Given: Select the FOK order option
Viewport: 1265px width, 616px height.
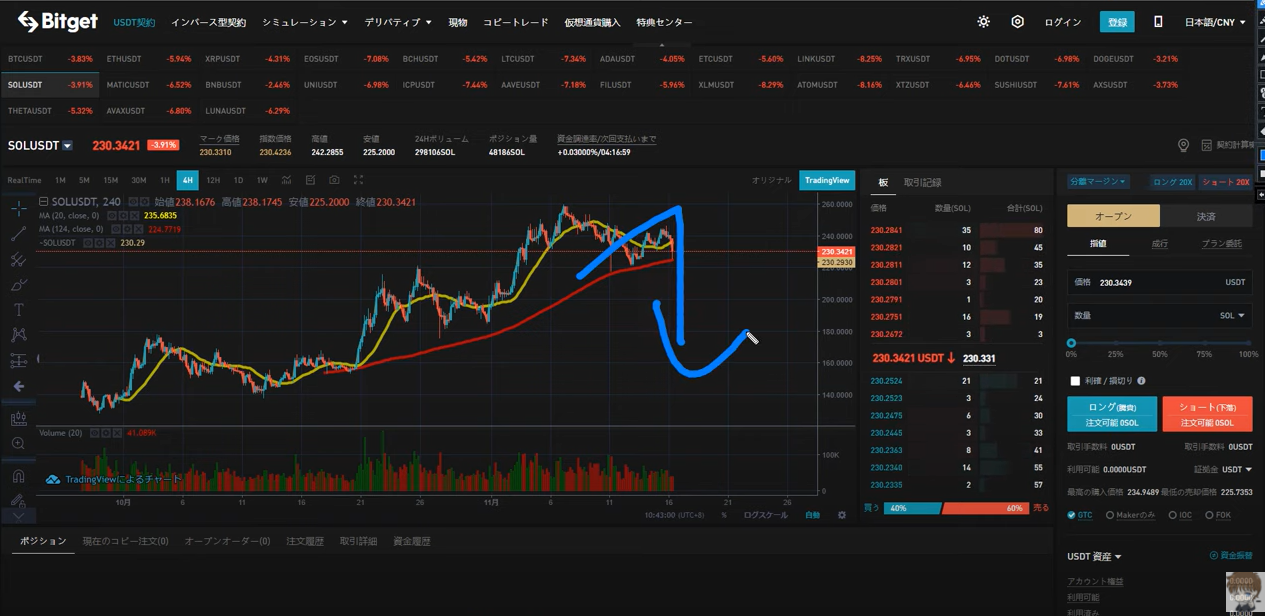Looking at the screenshot, I should pos(1209,515).
